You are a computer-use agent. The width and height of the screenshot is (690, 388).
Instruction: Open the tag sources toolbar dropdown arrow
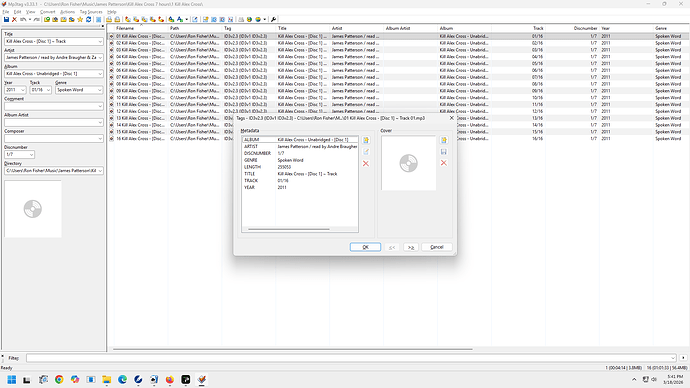[x=264, y=19]
